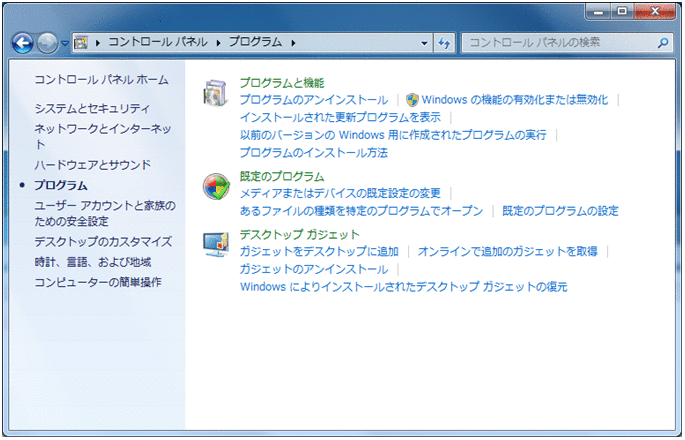Expand arrow before コントロール パネル breadcrumb
This screenshot has width=685, height=440.
(x=98, y=43)
